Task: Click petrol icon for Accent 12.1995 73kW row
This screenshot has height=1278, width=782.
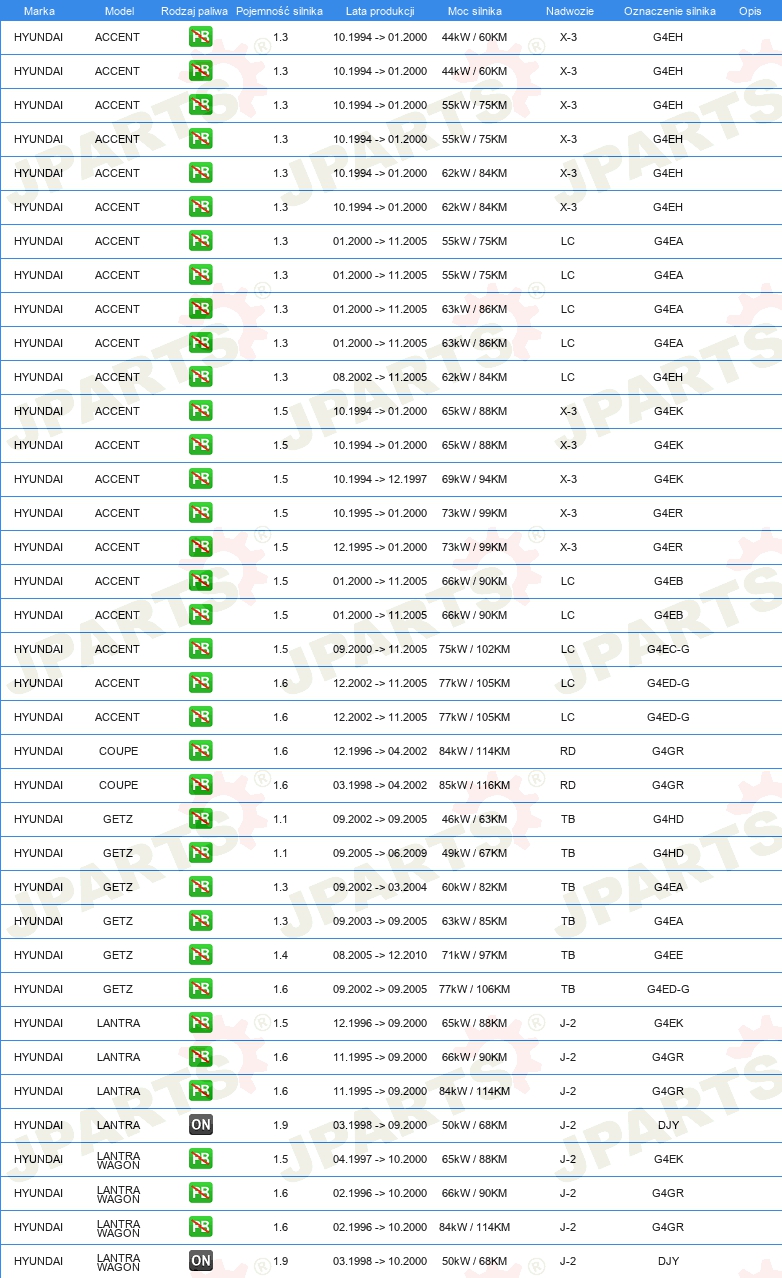Action: (201, 547)
